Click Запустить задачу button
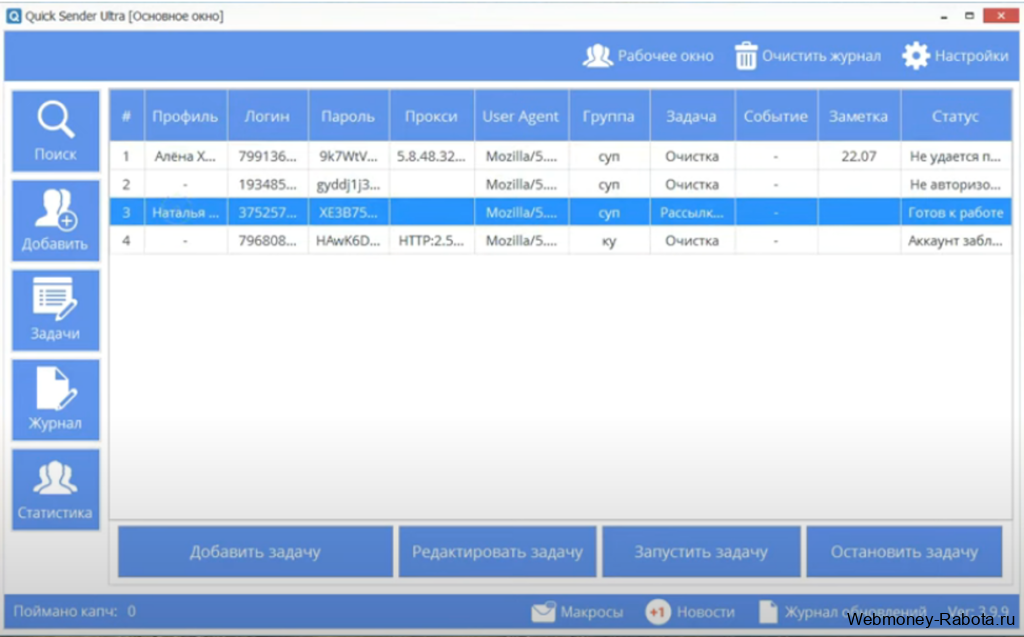 701,552
